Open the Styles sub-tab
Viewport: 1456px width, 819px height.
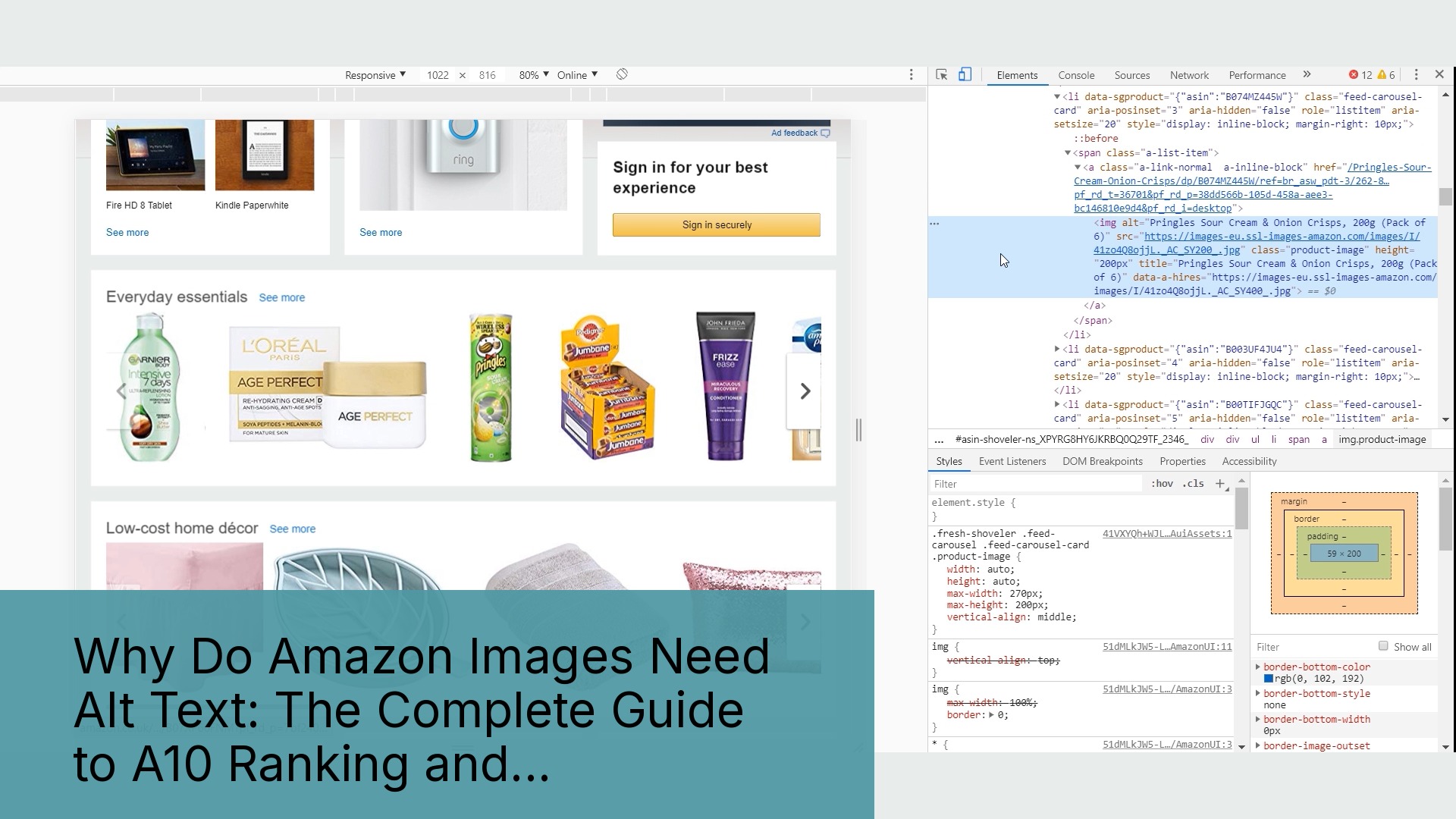(x=949, y=461)
